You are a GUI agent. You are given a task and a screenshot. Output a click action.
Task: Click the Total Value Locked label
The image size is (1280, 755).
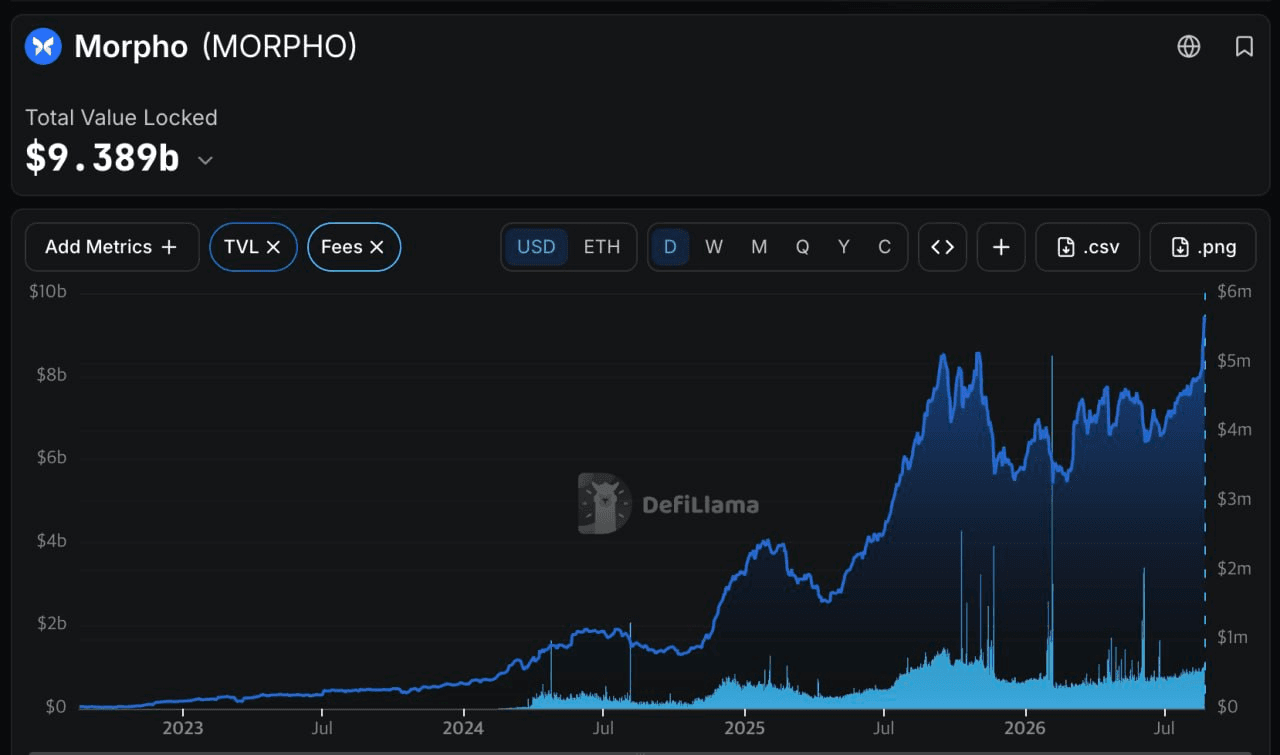(x=121, y=118)
